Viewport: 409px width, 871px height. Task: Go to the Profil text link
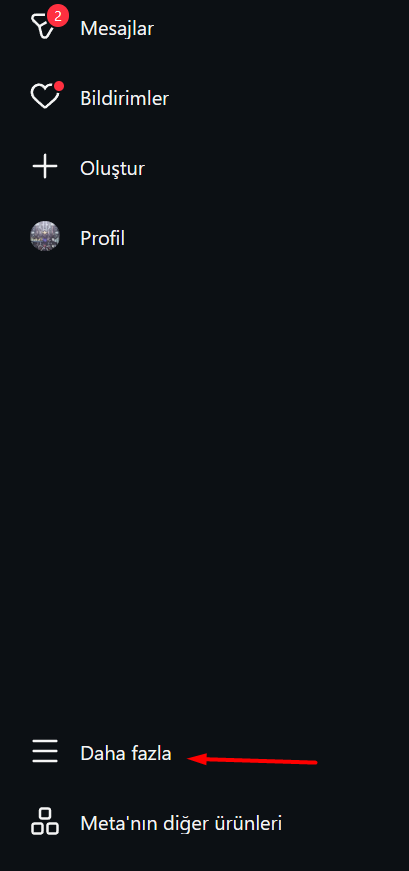(102, 238)
